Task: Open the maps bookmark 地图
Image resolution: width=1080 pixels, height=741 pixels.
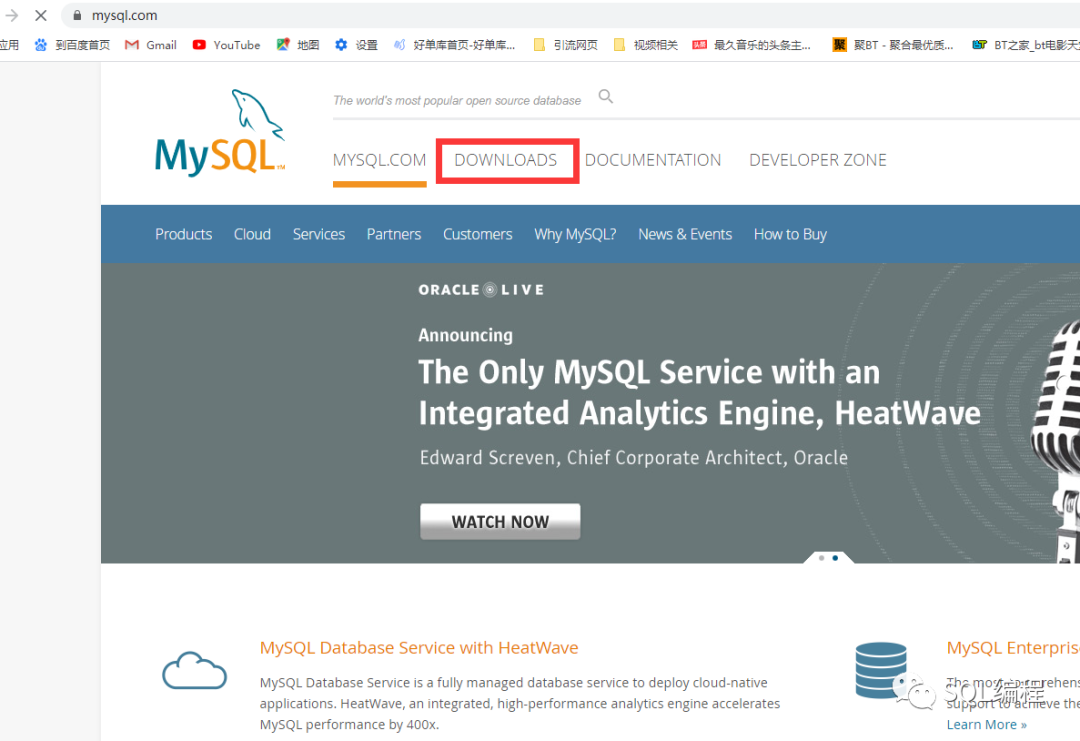Action: [x=298, y=45]
